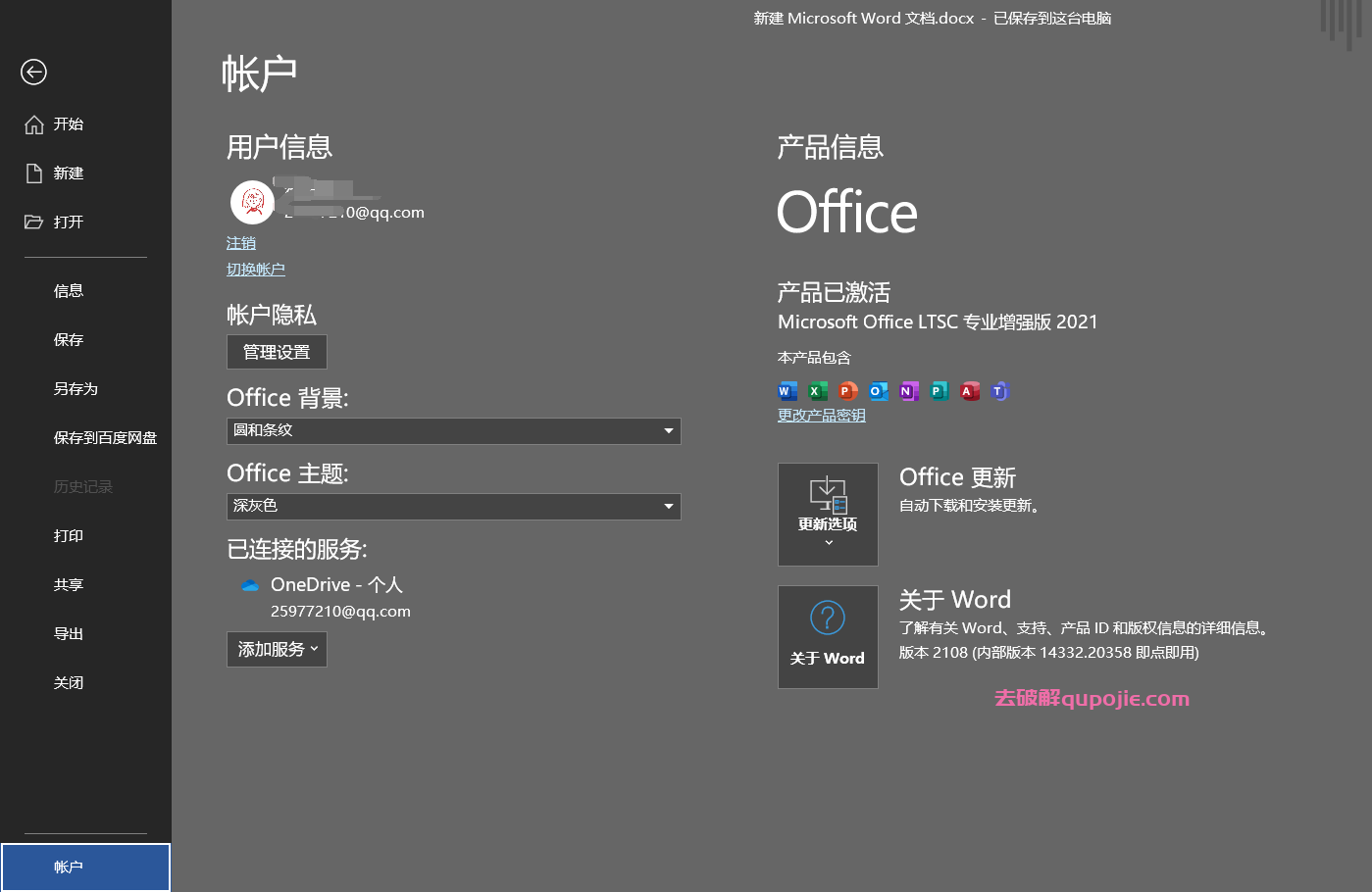This screenshot has width=1372, height=892.
Task: Open the Office 背景 dropdown showing 圆和条纹
Action: 453,430
